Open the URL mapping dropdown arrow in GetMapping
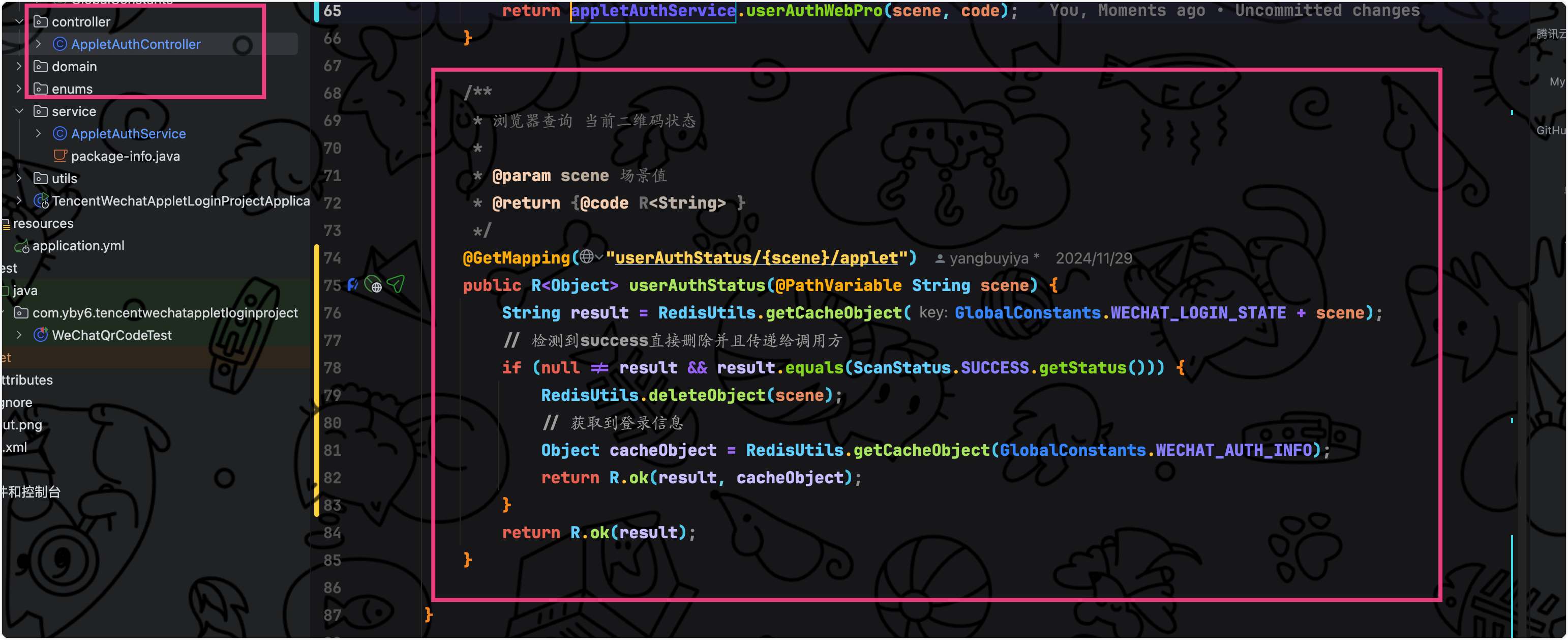Screen dimensions: 1568x640 click(x=599, y=257)
